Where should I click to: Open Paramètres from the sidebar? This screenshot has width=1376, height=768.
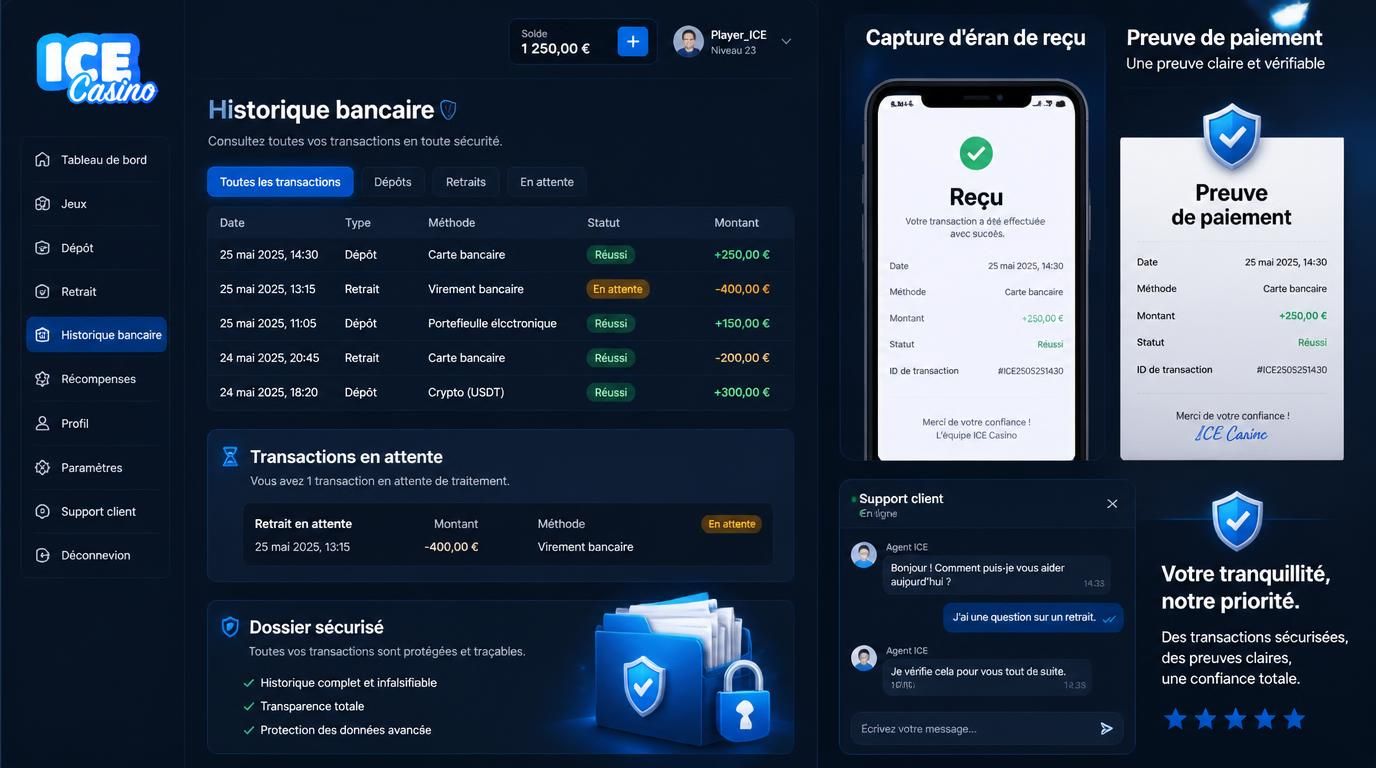click(96, 467)
